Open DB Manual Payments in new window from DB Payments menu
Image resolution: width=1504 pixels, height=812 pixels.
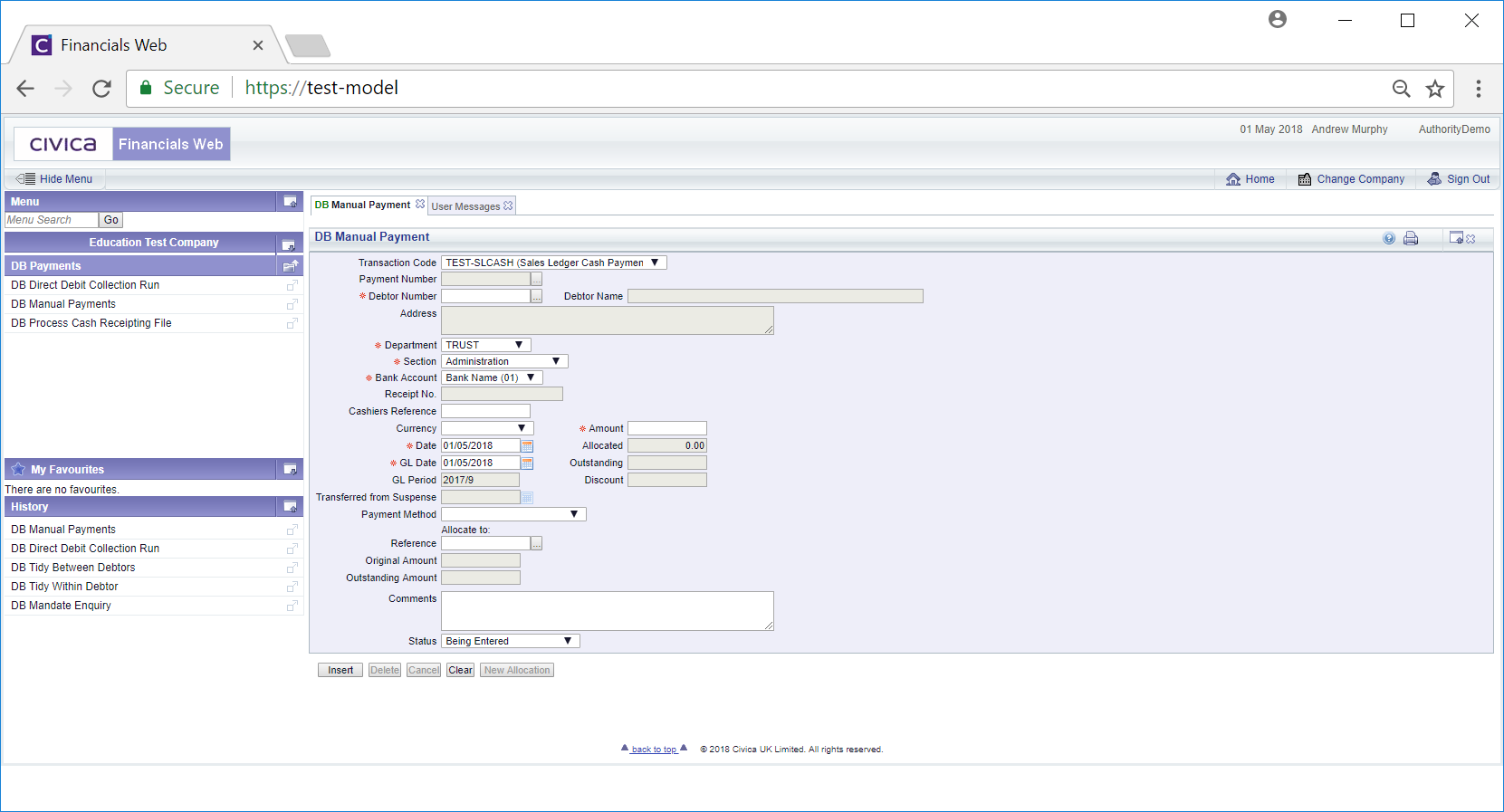click(292, 304)
